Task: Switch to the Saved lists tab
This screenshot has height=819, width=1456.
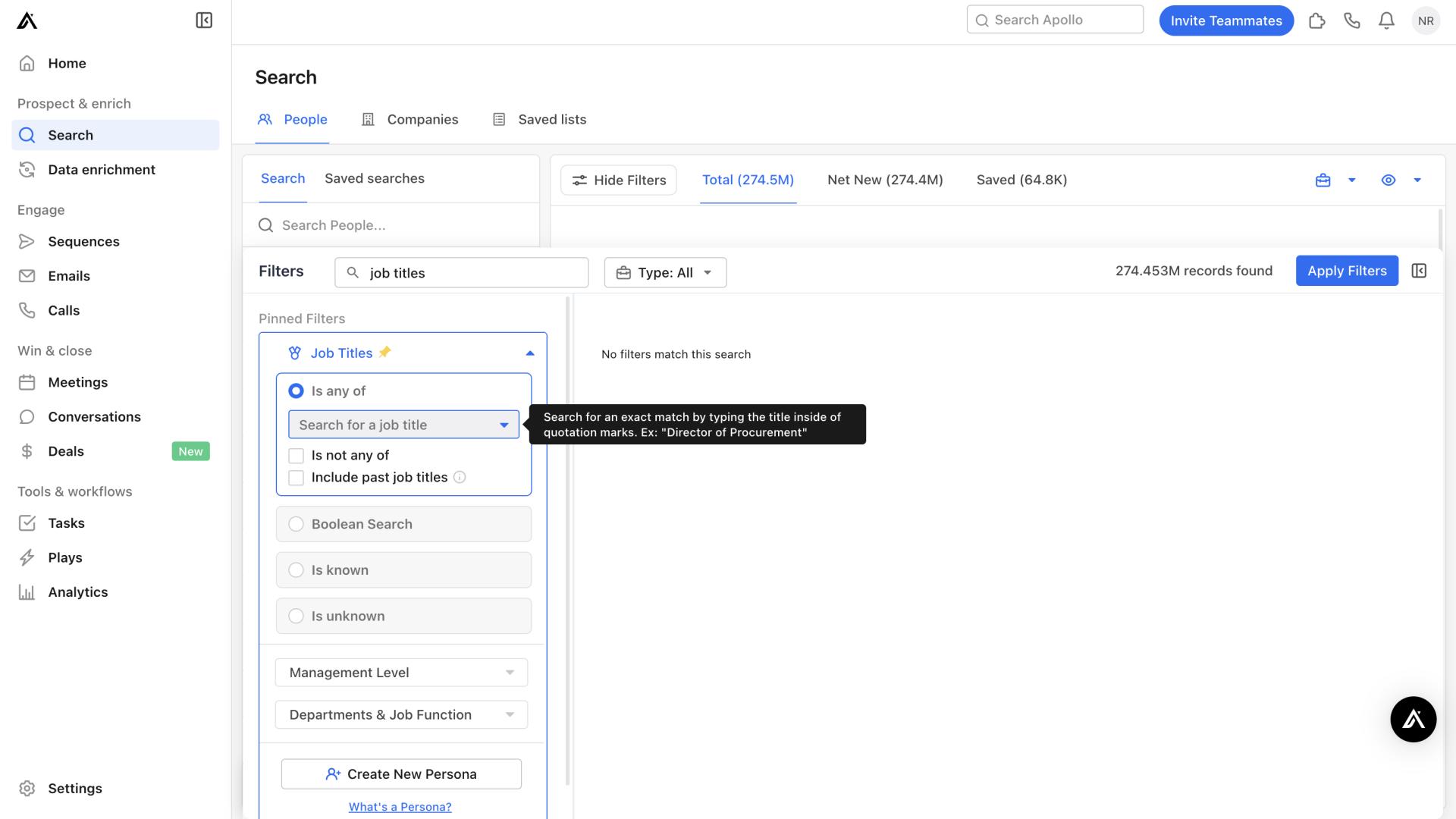Action: click(x=540, y=120)
